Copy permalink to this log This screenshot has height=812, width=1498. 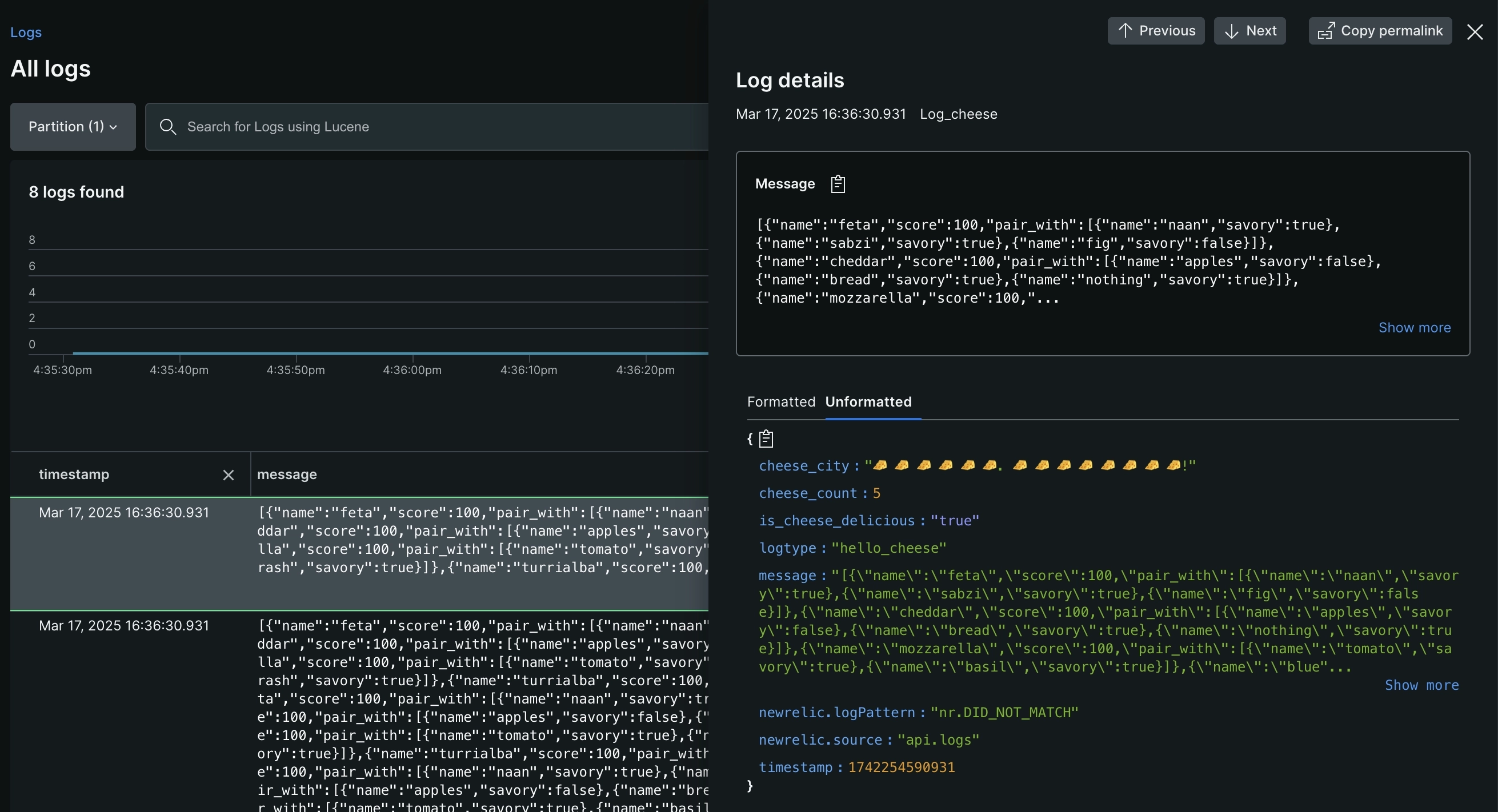pyautogui.click(x=1379, y=31)
